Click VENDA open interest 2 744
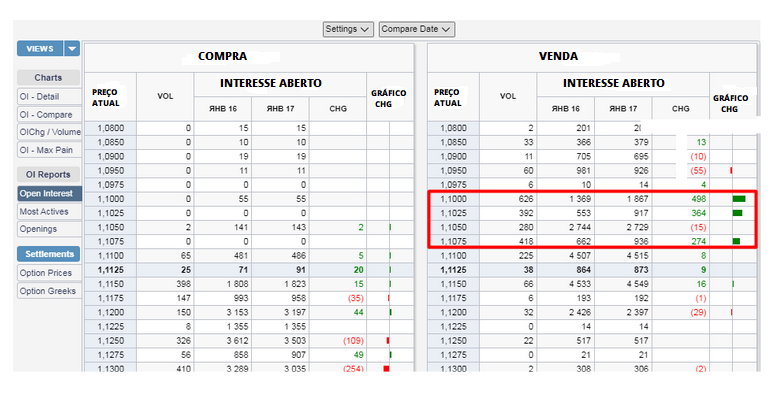 pyautogui.click(x=579, y=228)
